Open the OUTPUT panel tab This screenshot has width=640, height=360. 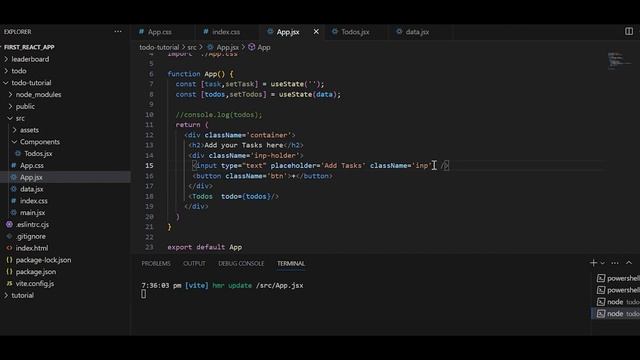click(x=194, y=264)
